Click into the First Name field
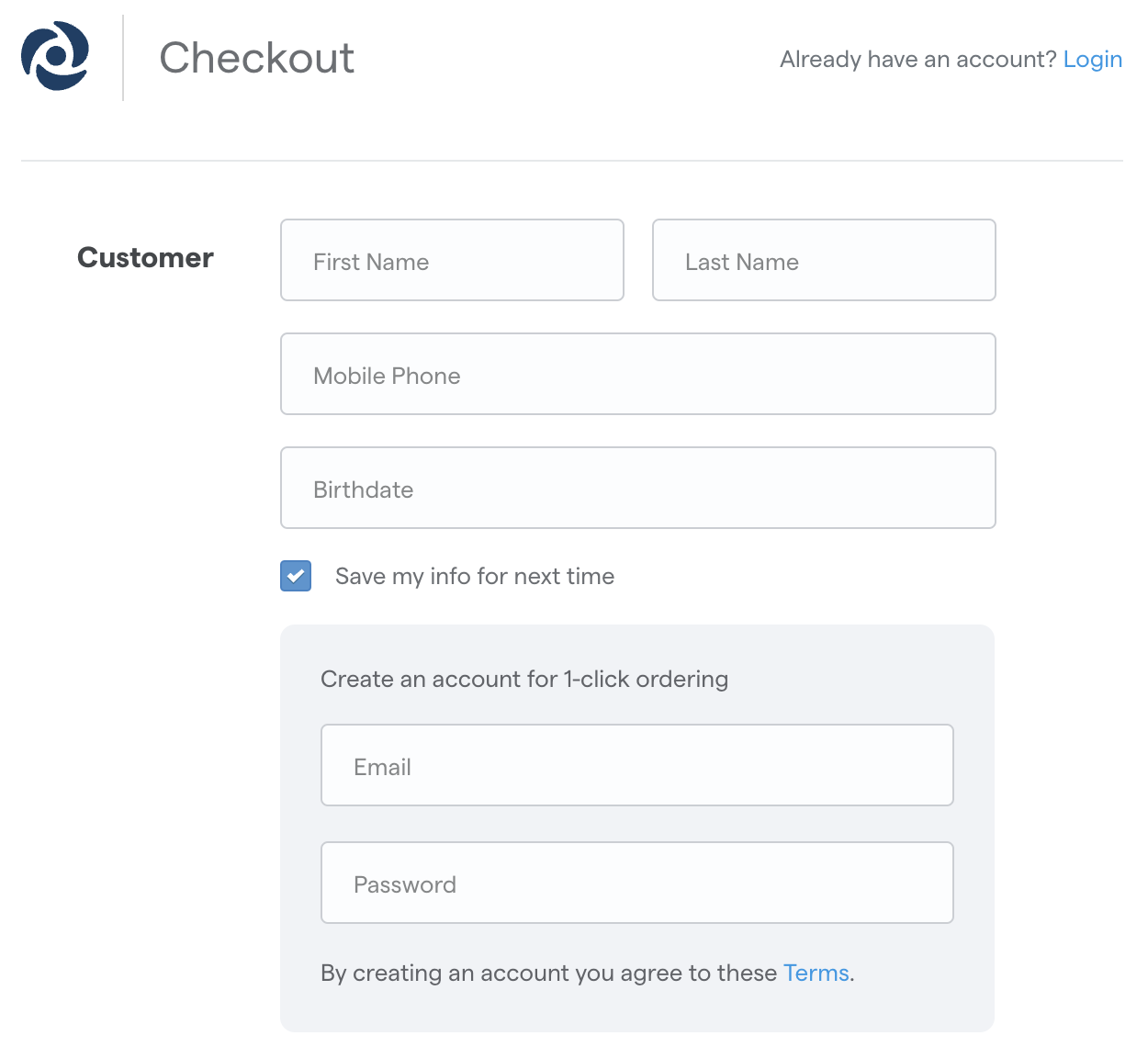The image size is (1148, 1058). [452, 260]
